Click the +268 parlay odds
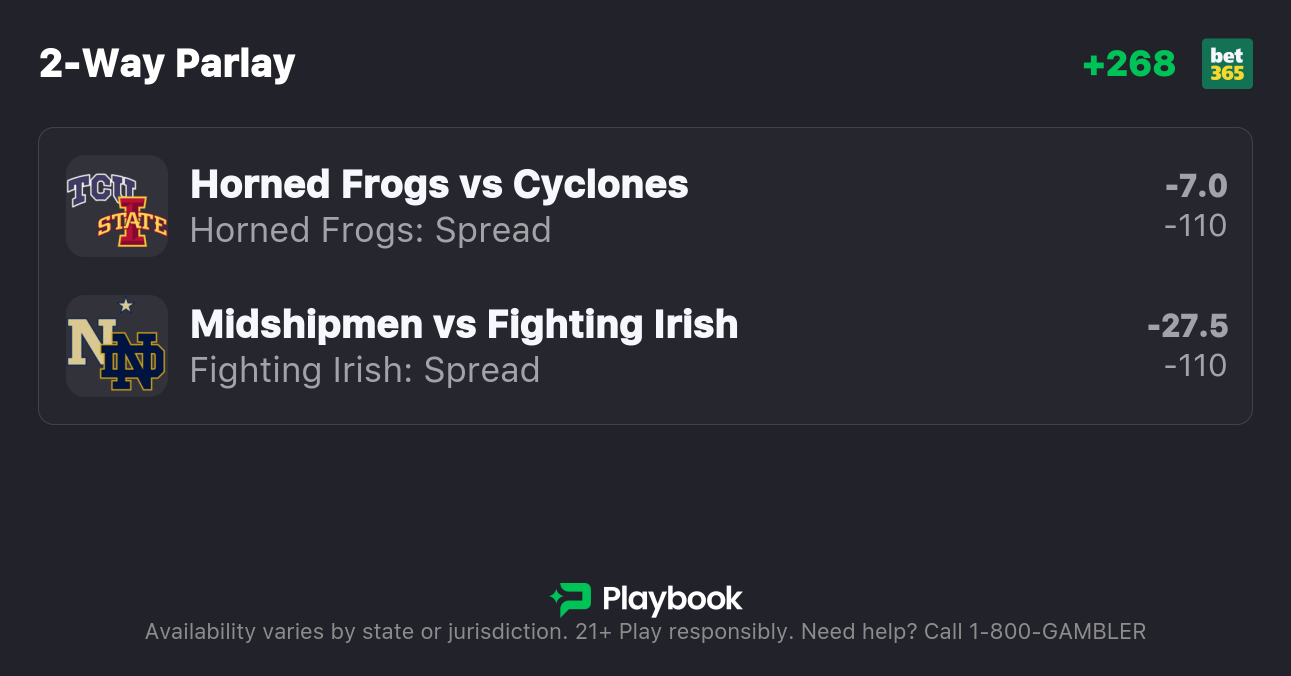Screen dimensions: 1291x676 click(x=1129, y=64)
